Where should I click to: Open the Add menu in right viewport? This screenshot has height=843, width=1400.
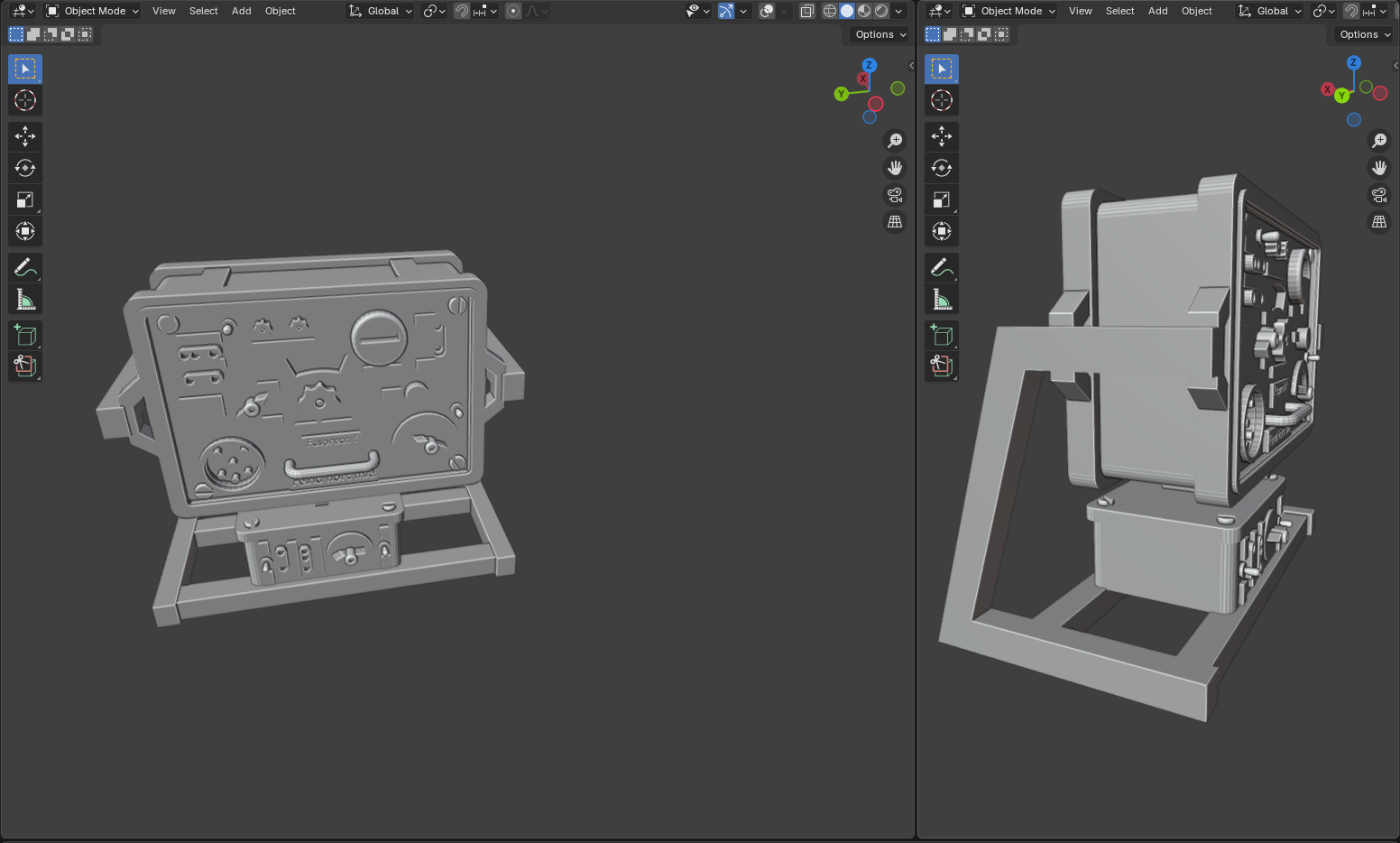[x=1157, y=11]
